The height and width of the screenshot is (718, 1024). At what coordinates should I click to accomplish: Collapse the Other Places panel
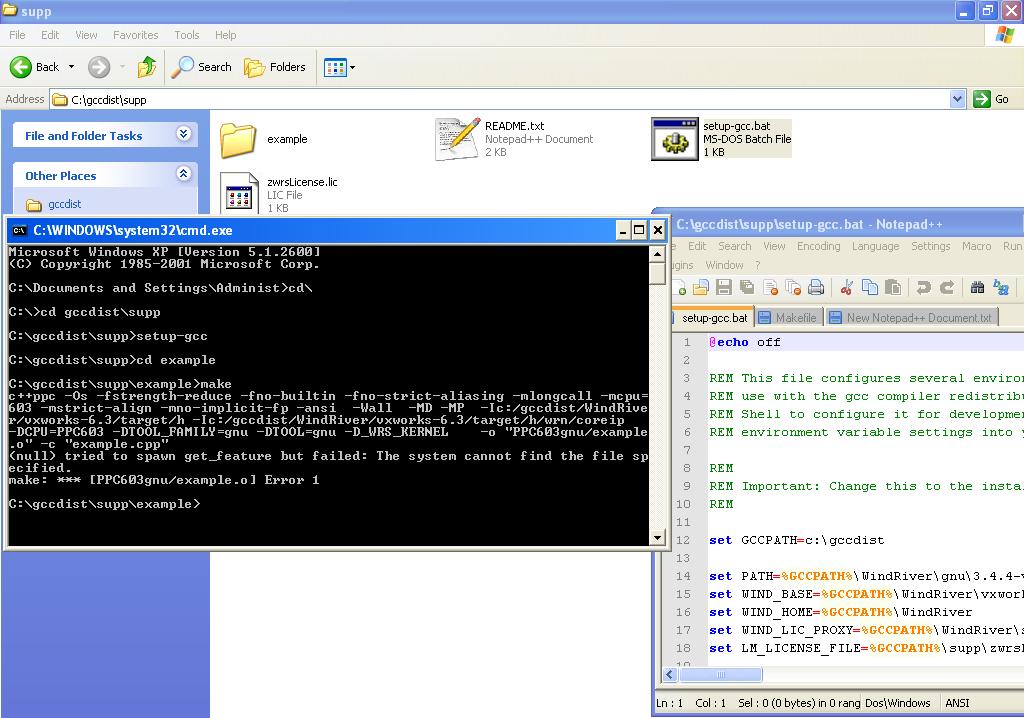[183, 175]
